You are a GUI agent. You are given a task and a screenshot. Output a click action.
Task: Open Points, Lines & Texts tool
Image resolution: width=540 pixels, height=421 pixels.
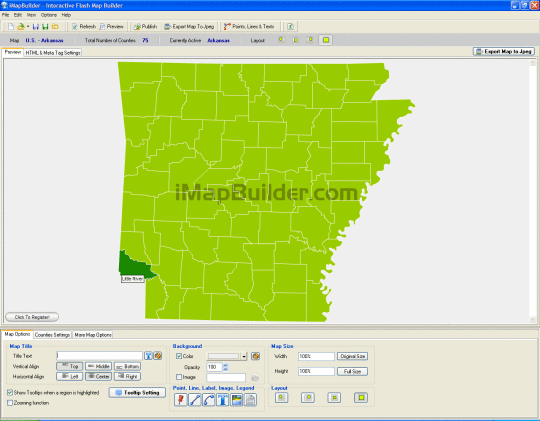pyautogui.click(x=249, y=27)
